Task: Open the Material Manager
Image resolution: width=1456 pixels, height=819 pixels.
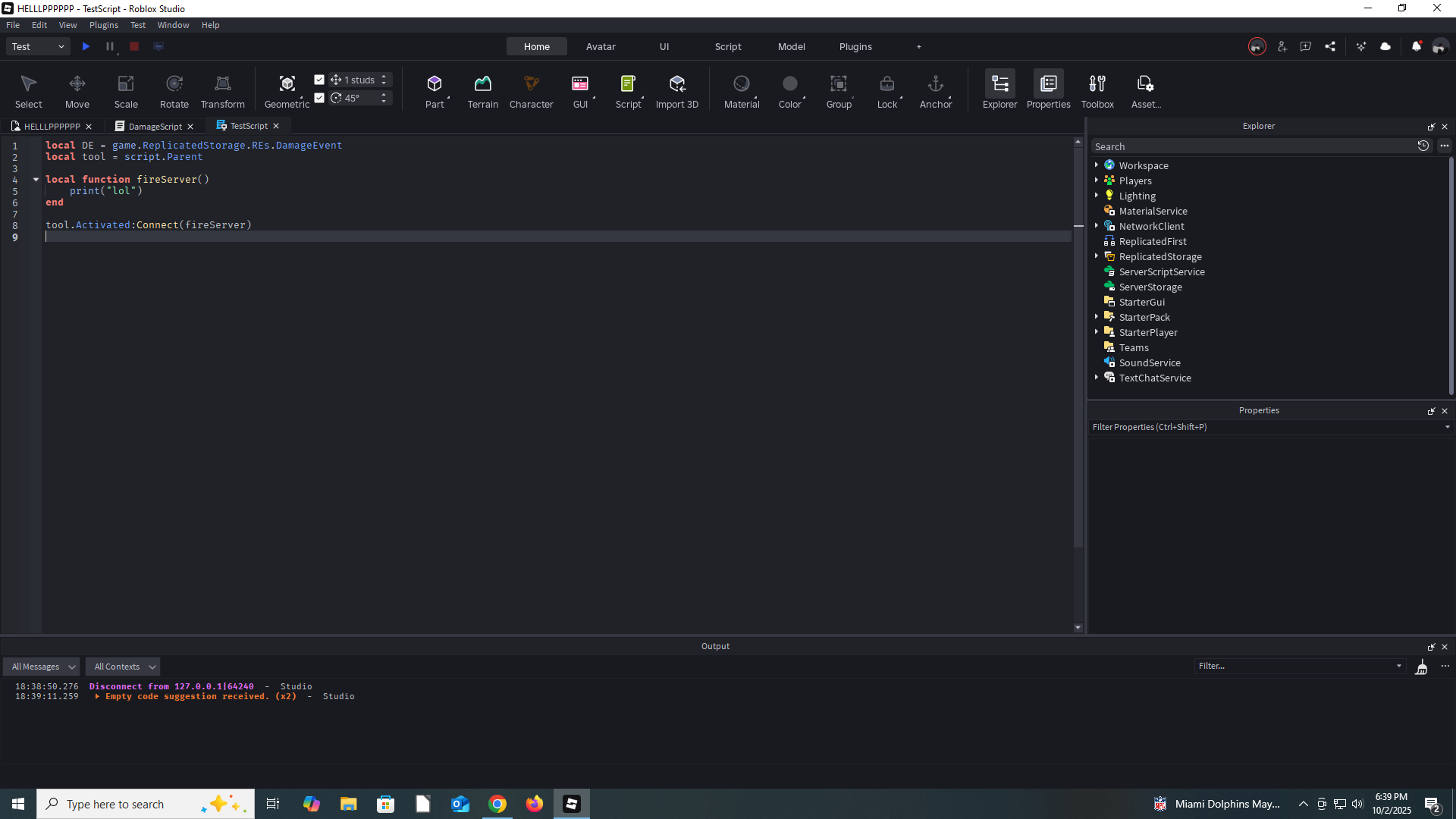Action: pyautogui.click(x=741, y=89)
